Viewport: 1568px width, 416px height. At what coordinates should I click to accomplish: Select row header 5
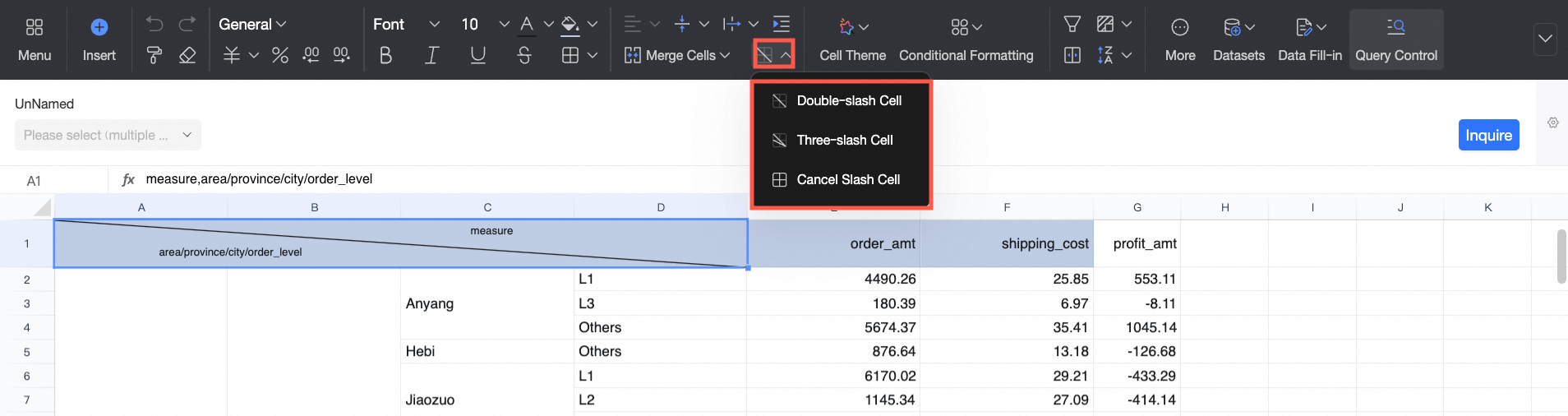[x=27, y=352]
